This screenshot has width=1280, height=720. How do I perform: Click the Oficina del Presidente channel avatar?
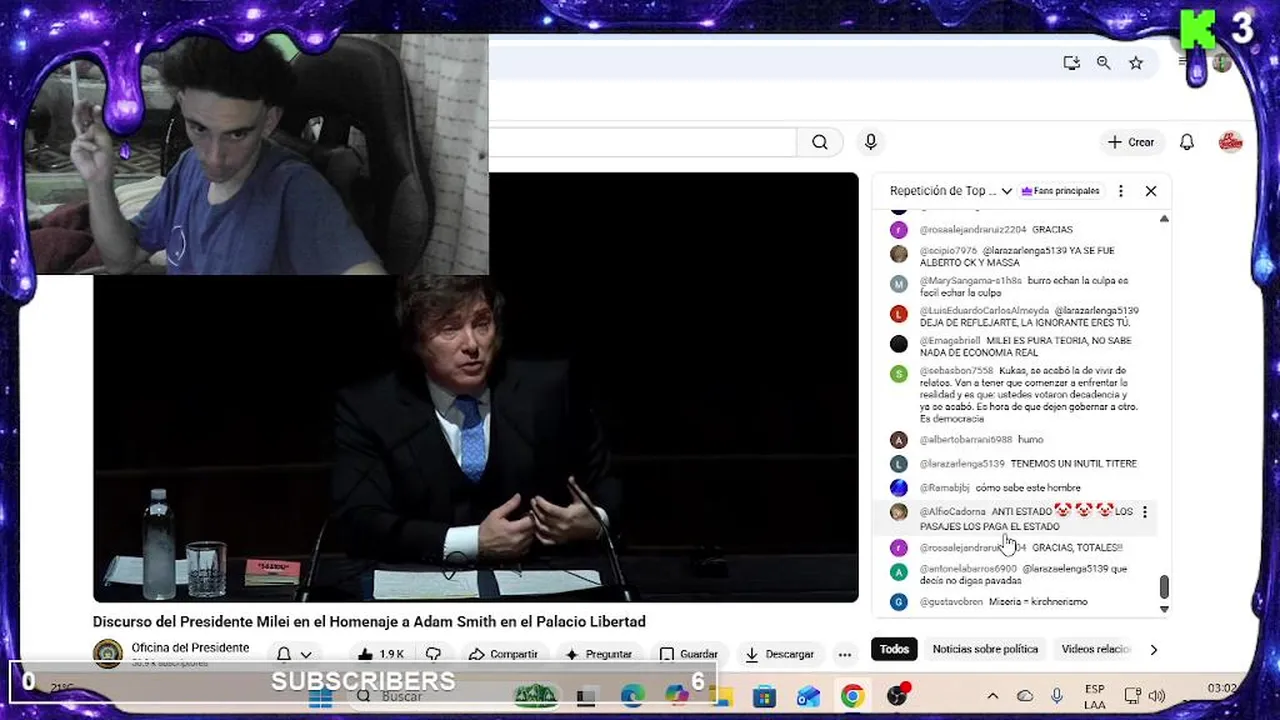[x=108, y=654]
